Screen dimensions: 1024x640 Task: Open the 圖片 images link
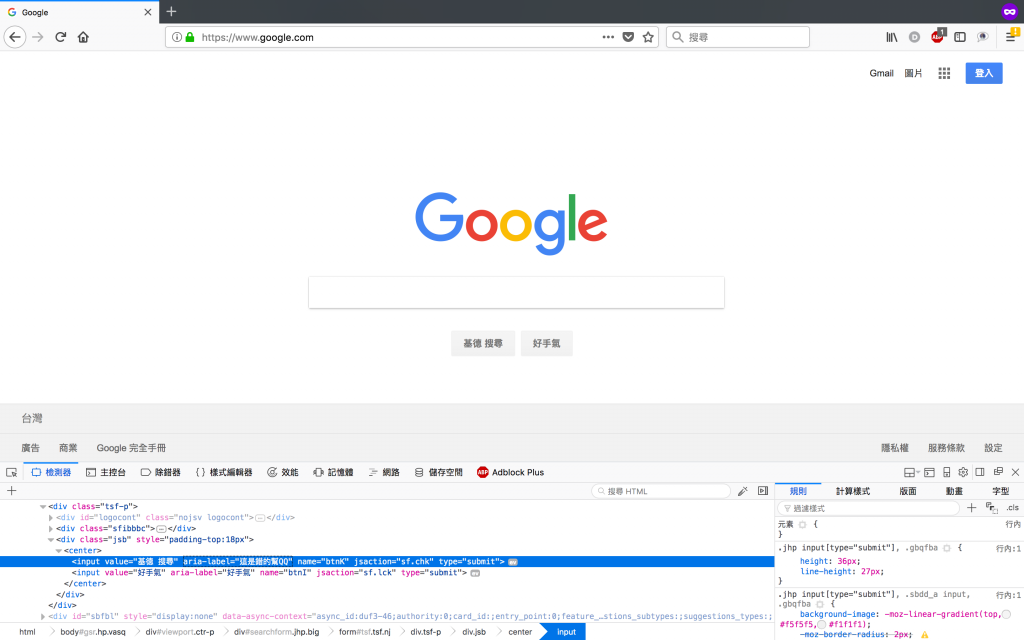[913, 73]
